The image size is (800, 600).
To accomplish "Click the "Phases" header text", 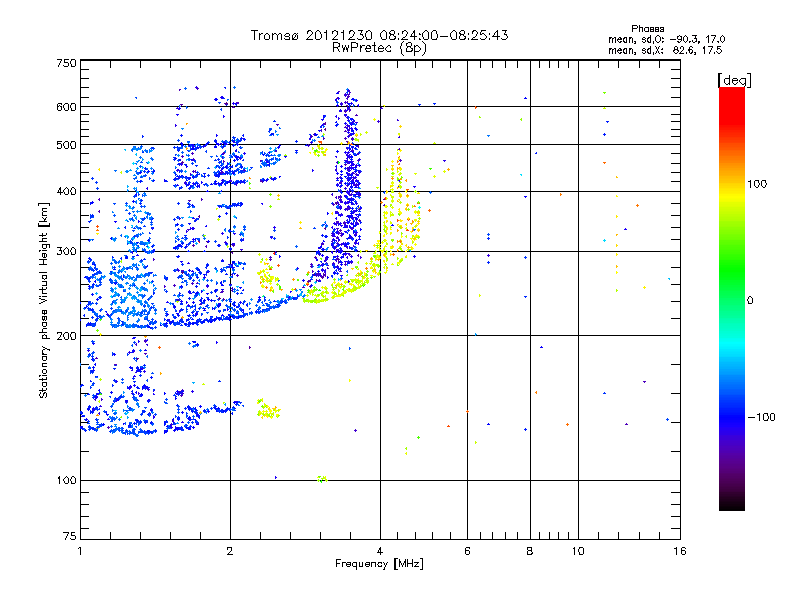I will point(647,29).
